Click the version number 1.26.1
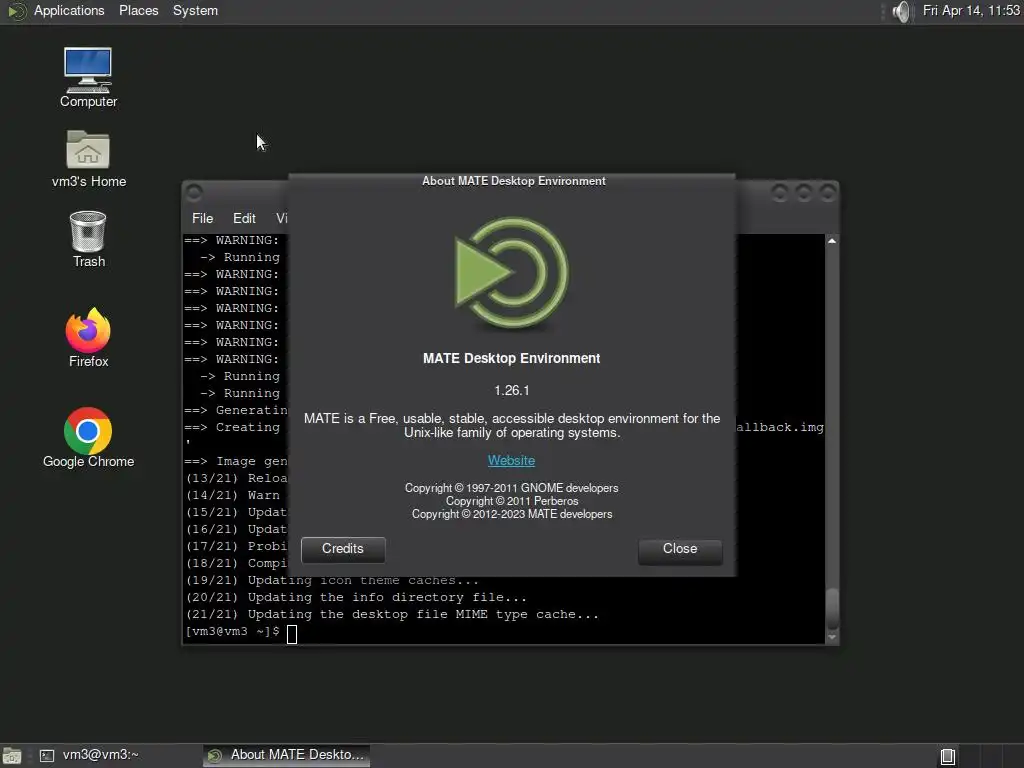Viewport: 1024px width, 768px height. 511,391
